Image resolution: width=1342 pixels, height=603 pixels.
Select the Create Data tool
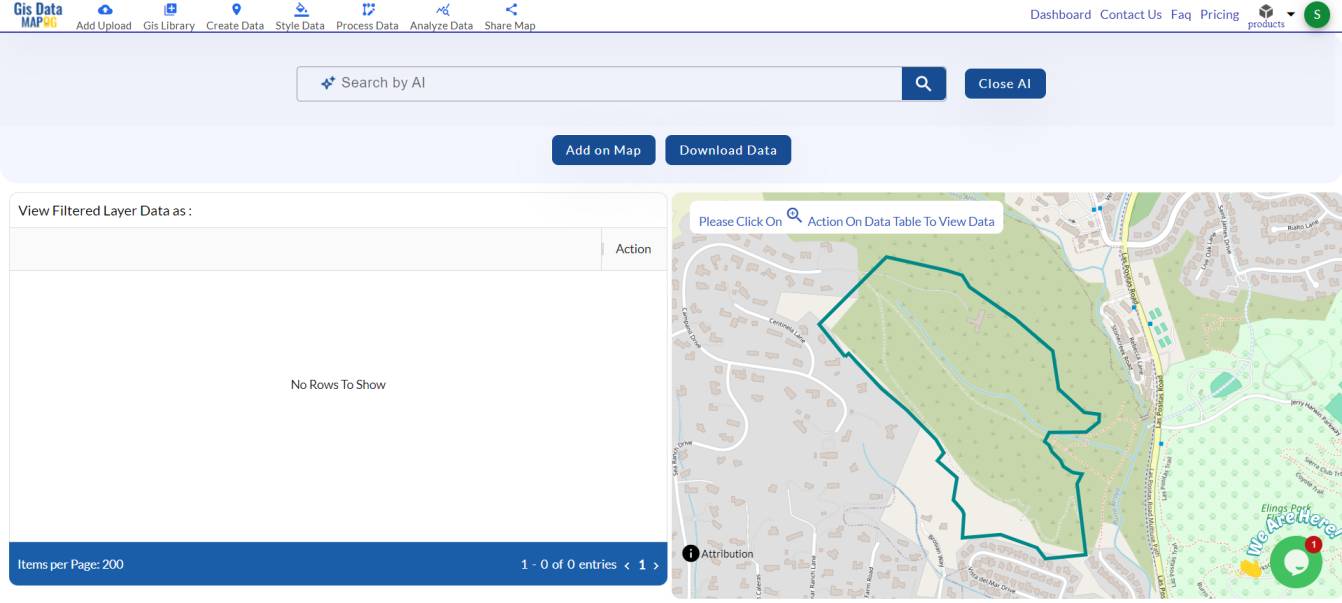coord(235,16)
